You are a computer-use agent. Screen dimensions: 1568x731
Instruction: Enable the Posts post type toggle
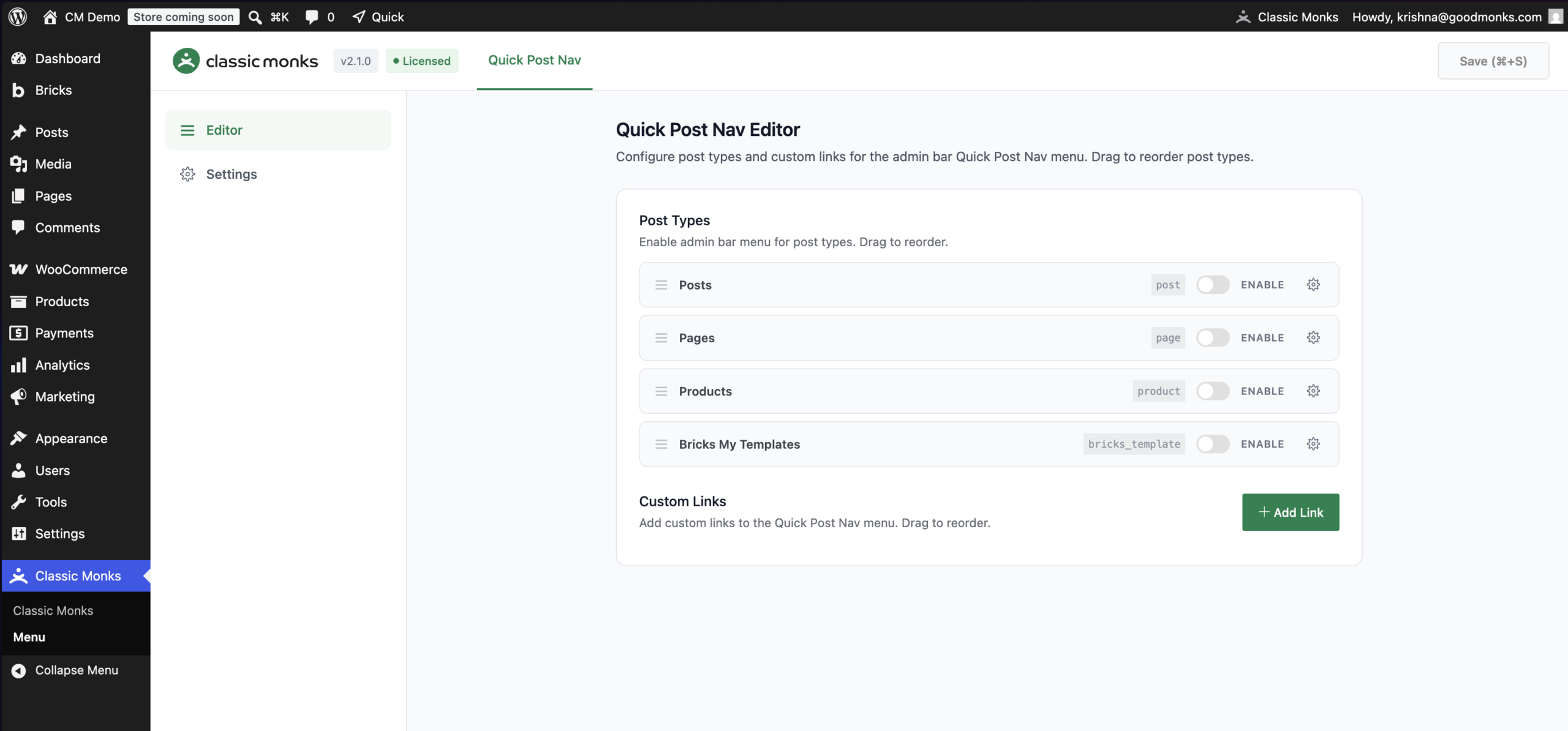click(x=1213, y=285)
